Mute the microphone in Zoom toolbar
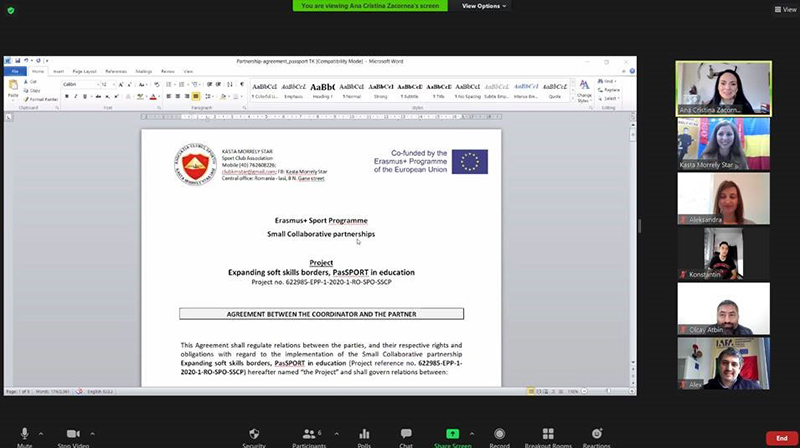 click(x=24, y=434)
